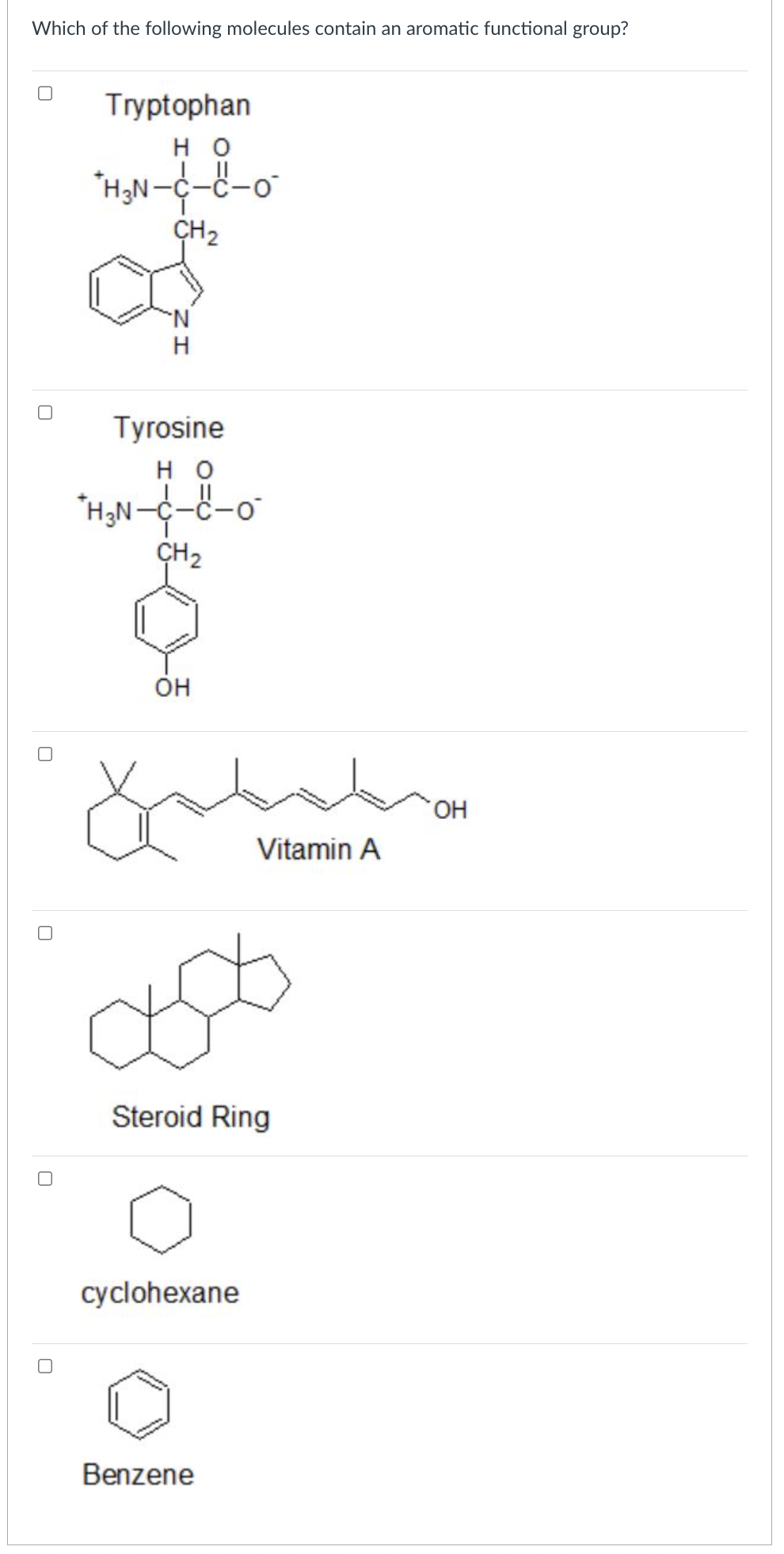This screenshot has width=784, height=1554.
Task: Check the Tyrosine answer checkbox
Action: (45, 413)
